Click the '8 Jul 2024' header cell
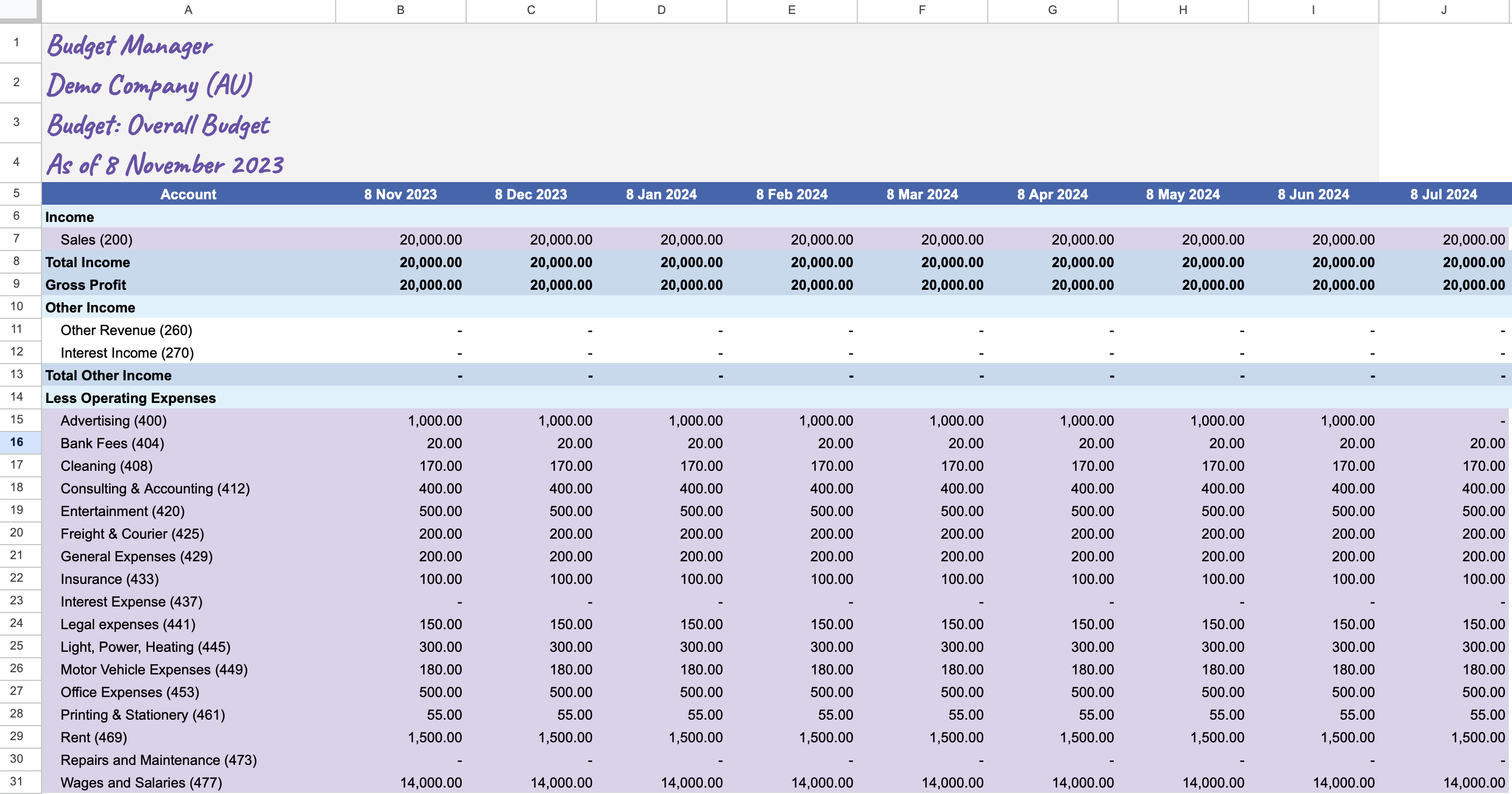Screen dimensions: 1512x794 [1444, 194]
